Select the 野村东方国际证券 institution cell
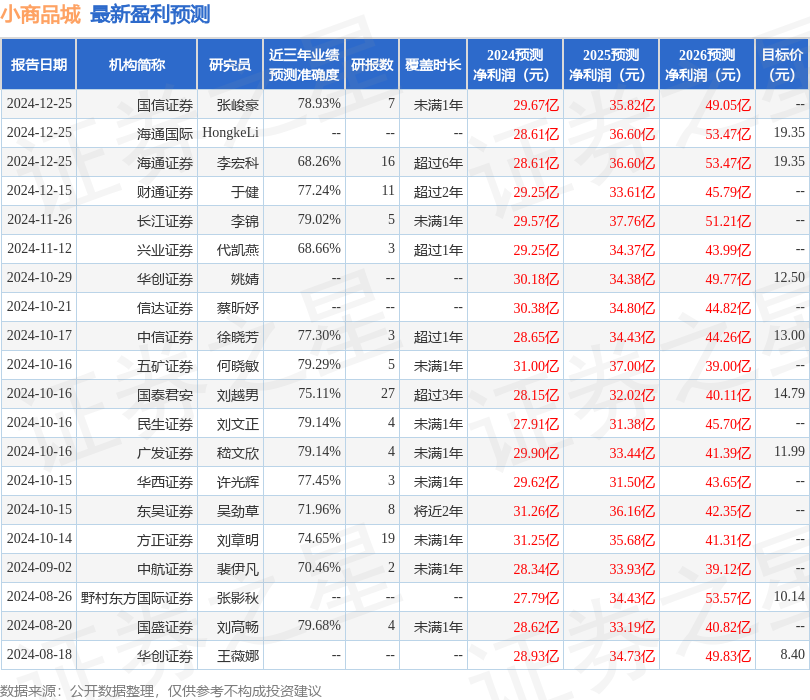This screenshot has height=700, width=810. click(137, 598)
